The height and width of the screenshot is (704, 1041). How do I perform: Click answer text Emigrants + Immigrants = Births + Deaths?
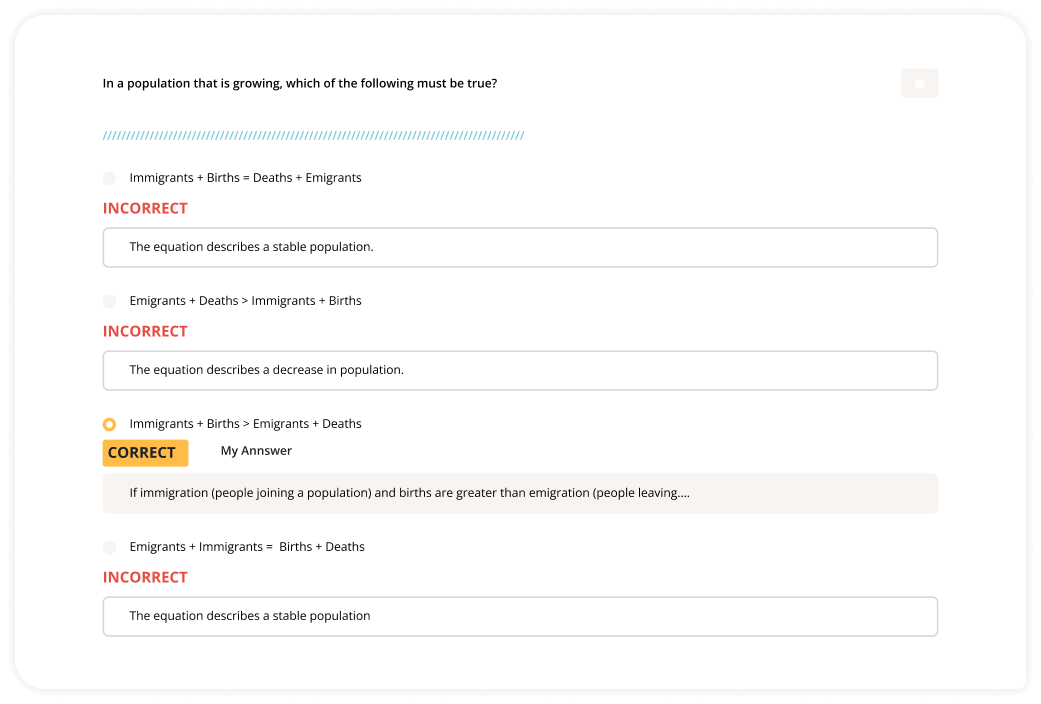click(247, 547)
